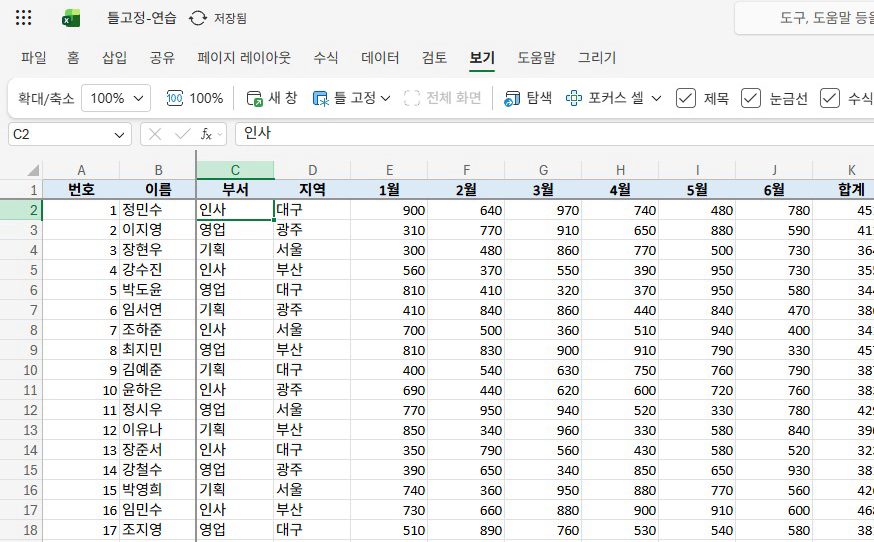Click the zoom to 100% icon

[x=174, y=98]
